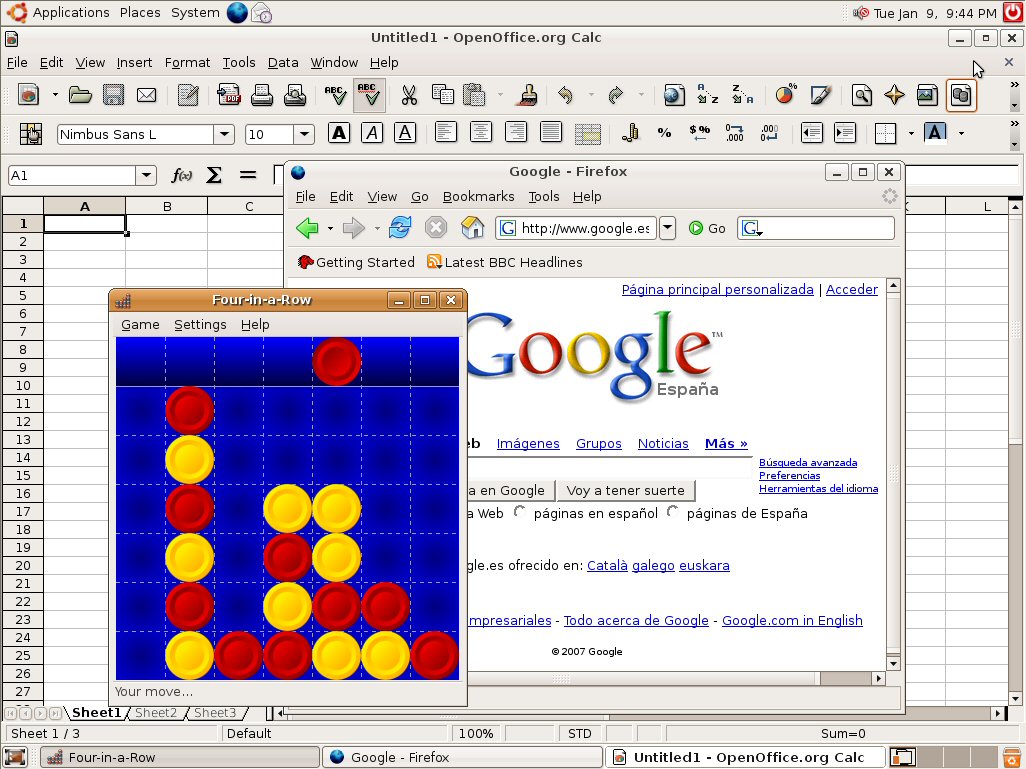The image size is (1026, 769).
Task: Open Find & Replace in Calc
Action: click(861, 96)
